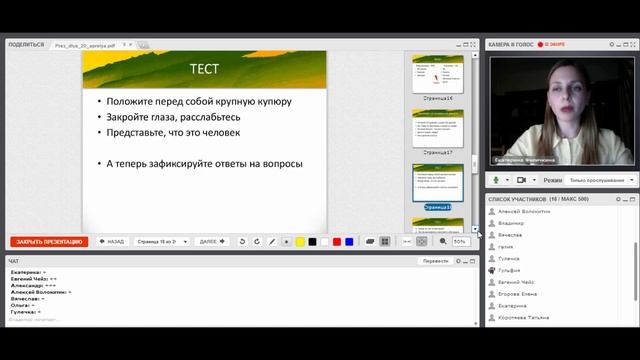Click the fit-to-page icon
This screenshot has width=640, height=360.
(422, 242)
